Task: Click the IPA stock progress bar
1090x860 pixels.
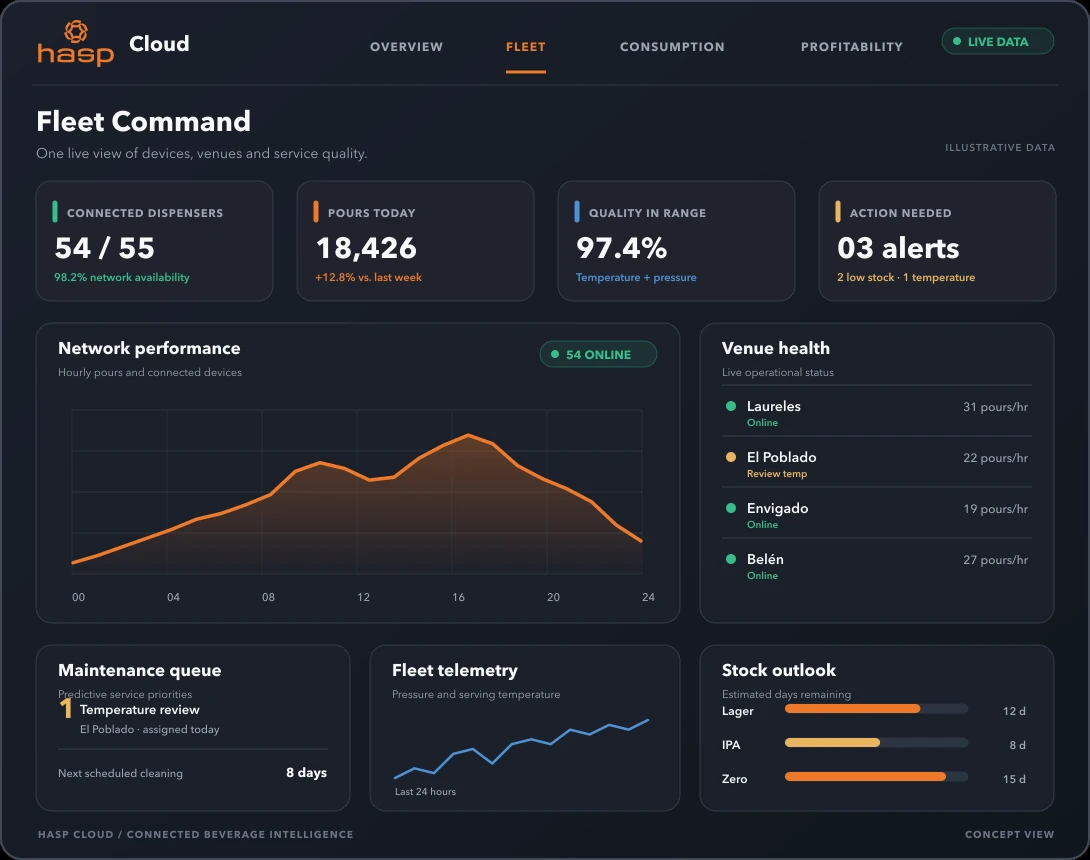Action: pyautogui.click(x=876, y=743)
